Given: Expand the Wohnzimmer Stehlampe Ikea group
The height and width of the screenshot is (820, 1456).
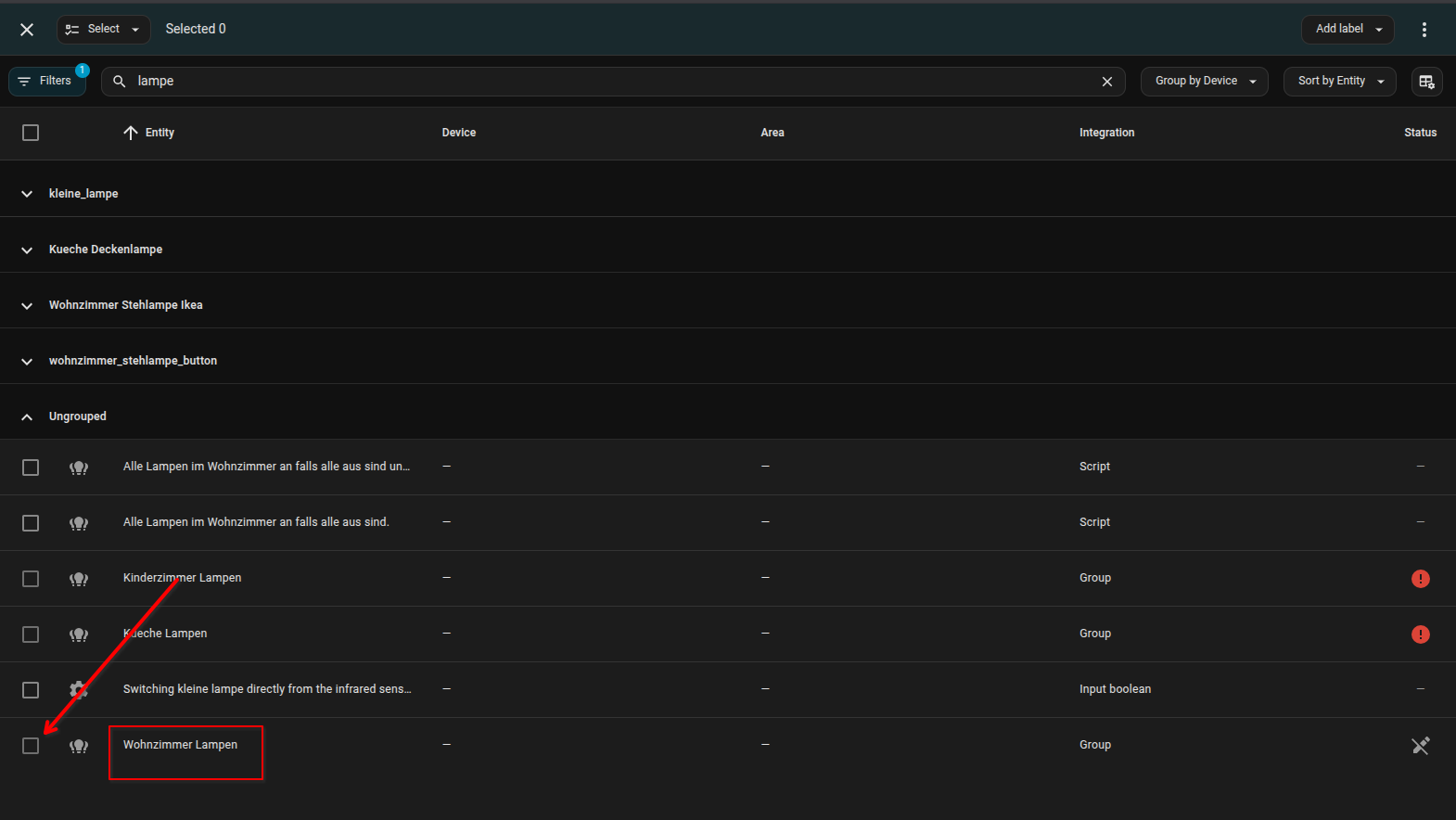Looking at the screenshot, I should pyautogui.click(x=27, y=305).
